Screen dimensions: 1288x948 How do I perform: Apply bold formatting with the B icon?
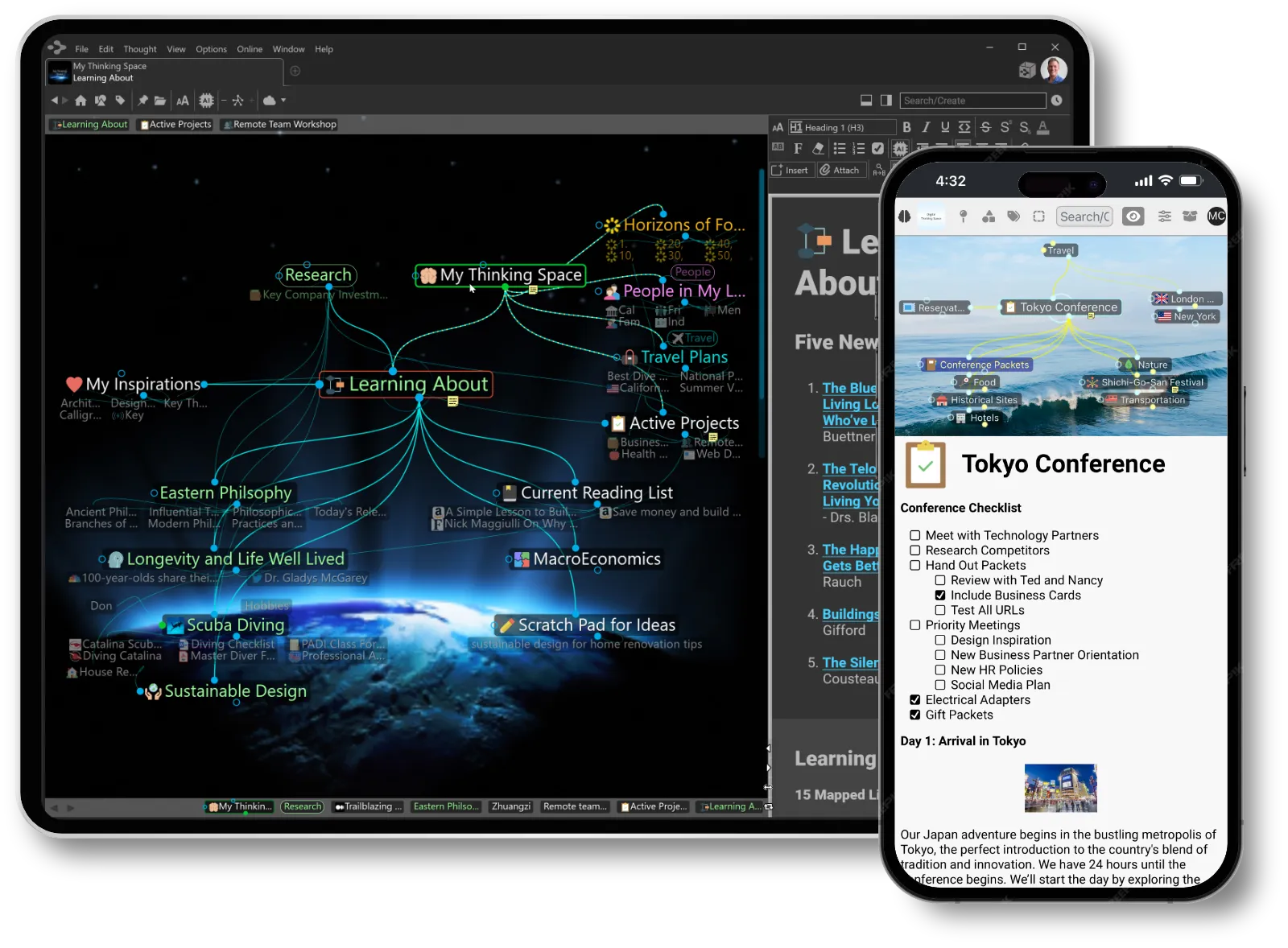[907, 127]
